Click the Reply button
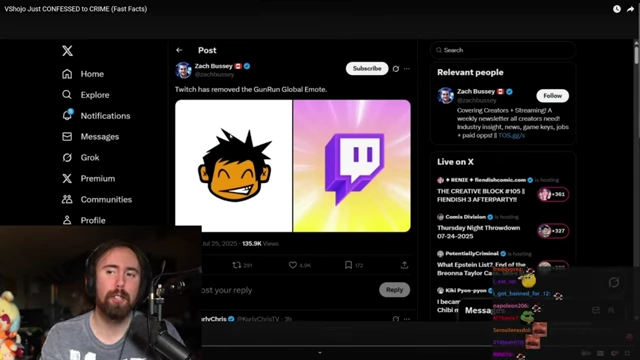 coord(394,290)
